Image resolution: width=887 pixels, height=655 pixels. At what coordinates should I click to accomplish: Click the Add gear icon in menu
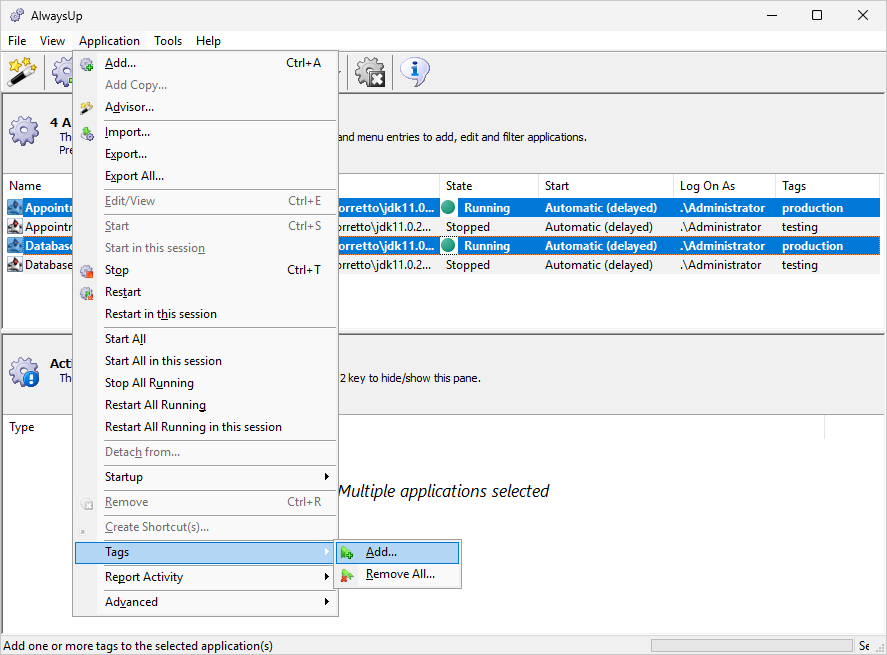tap(87, 64)
